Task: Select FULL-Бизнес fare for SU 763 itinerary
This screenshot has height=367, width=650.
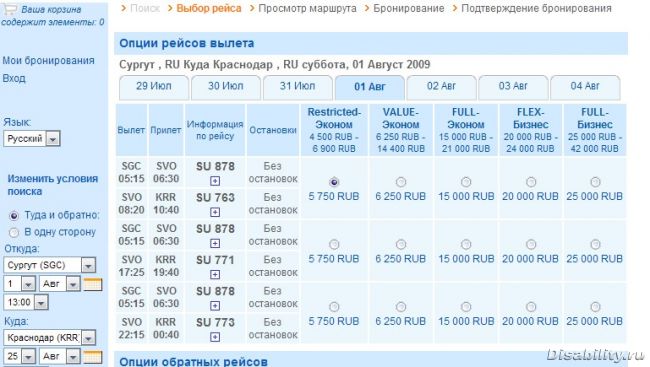Action: pos(595,182)
